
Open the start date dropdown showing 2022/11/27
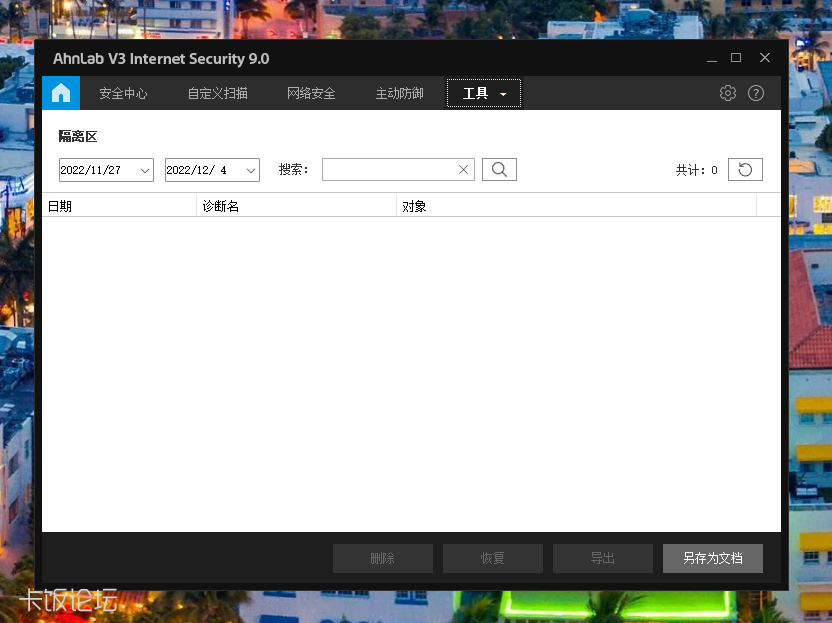click(146, 169)
